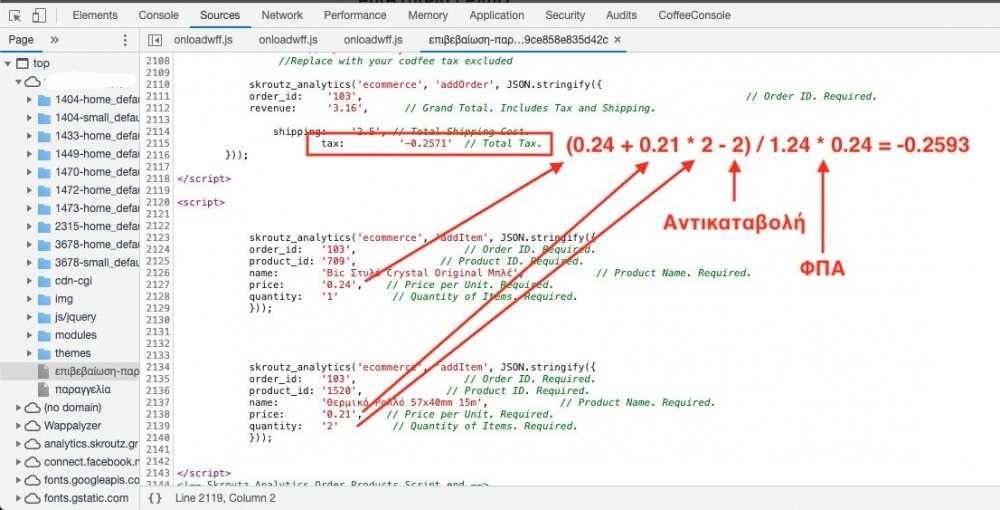Switch to the first onloadwff.js file tab
This screenshot has width=1000, height=510.
(203, 40)
